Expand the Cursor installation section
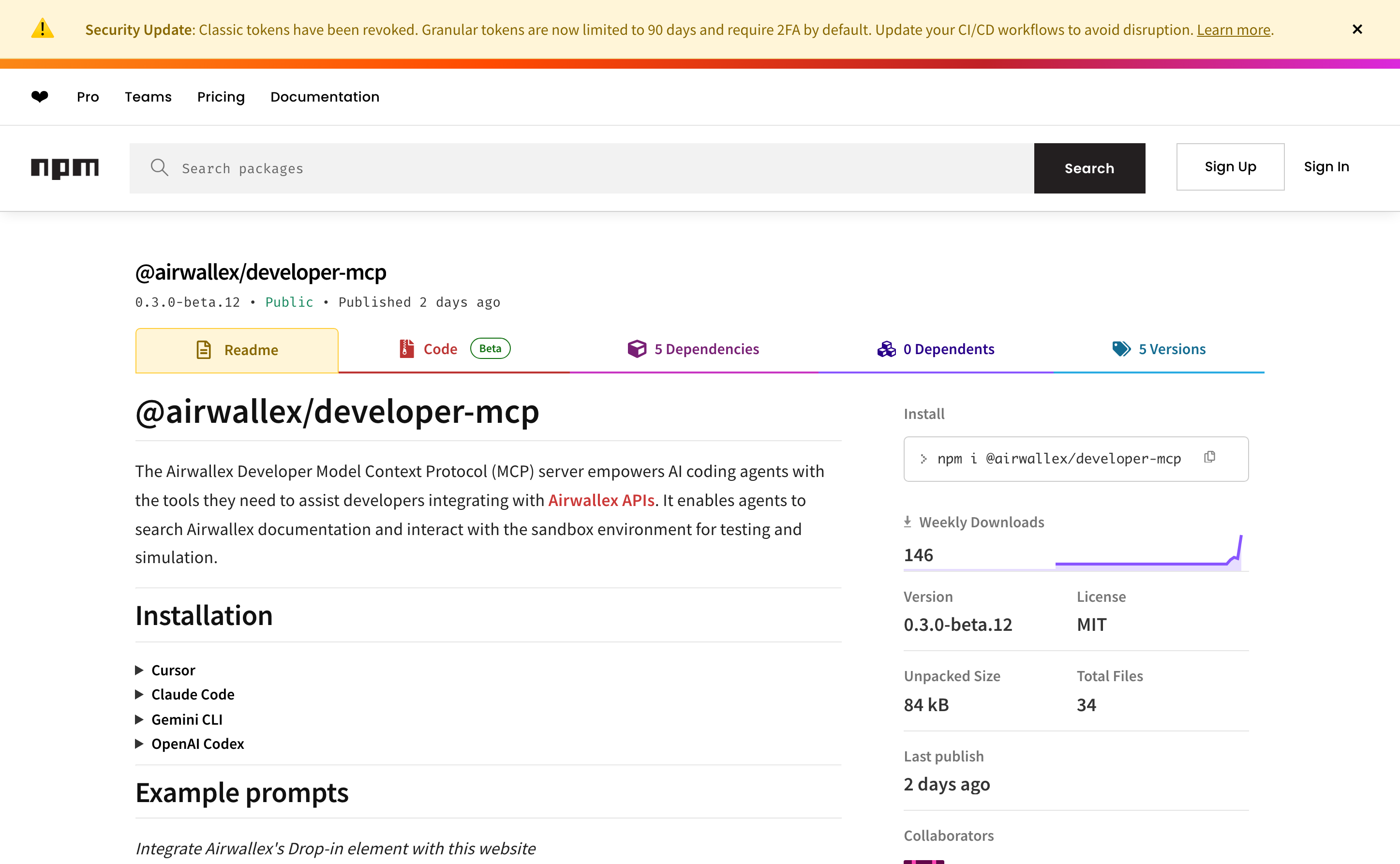Image resolution: width=1400 pixels, height=864 pixels. pos(173,670)
